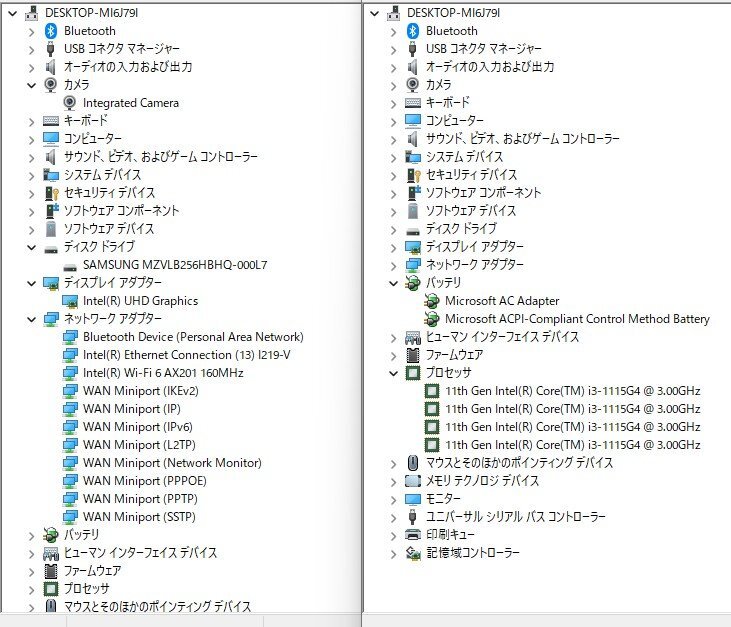The width and height of the screenshot is (731, 627).
Task: Select 'マウスとそのほかのポインティング デバイス' label in right tree
Action: pos(519,463)
